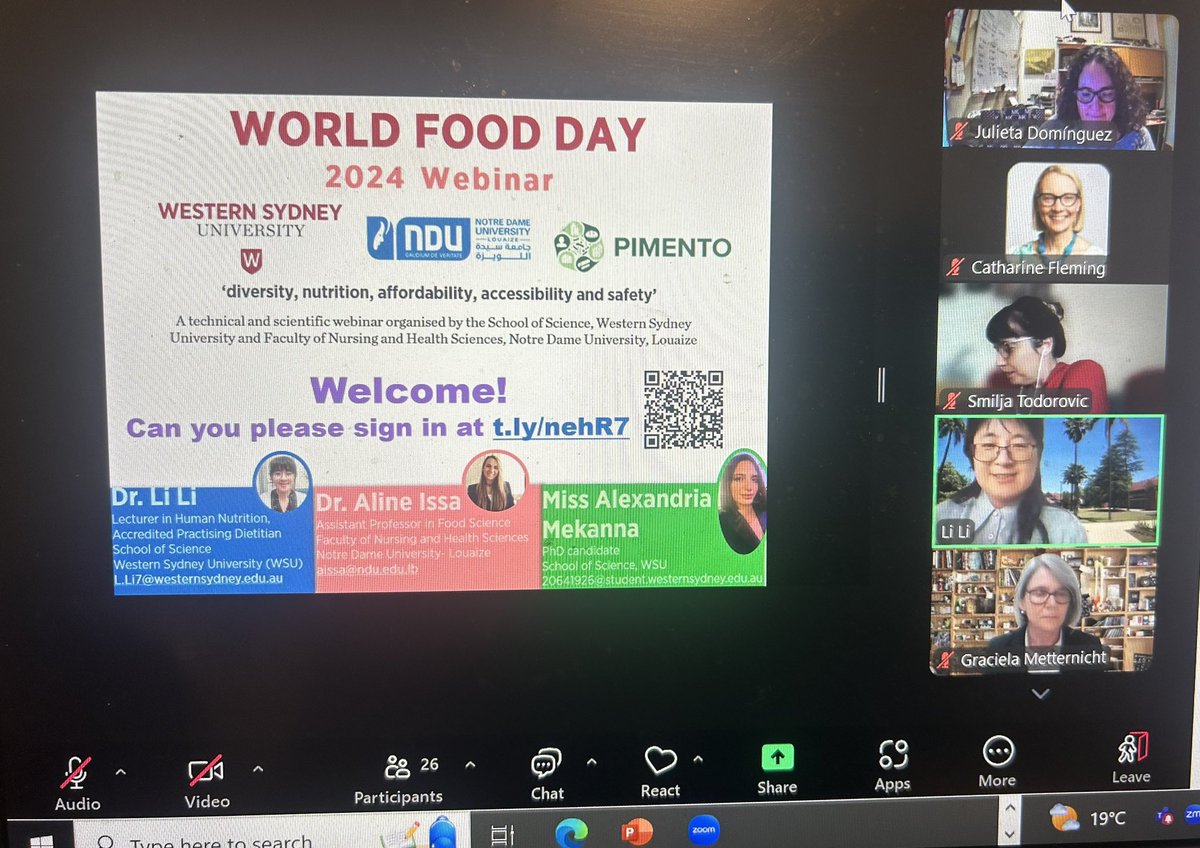Open Zoom from the taskbar
Viewport: 1200px width, 848px height.
click(702, 830)
